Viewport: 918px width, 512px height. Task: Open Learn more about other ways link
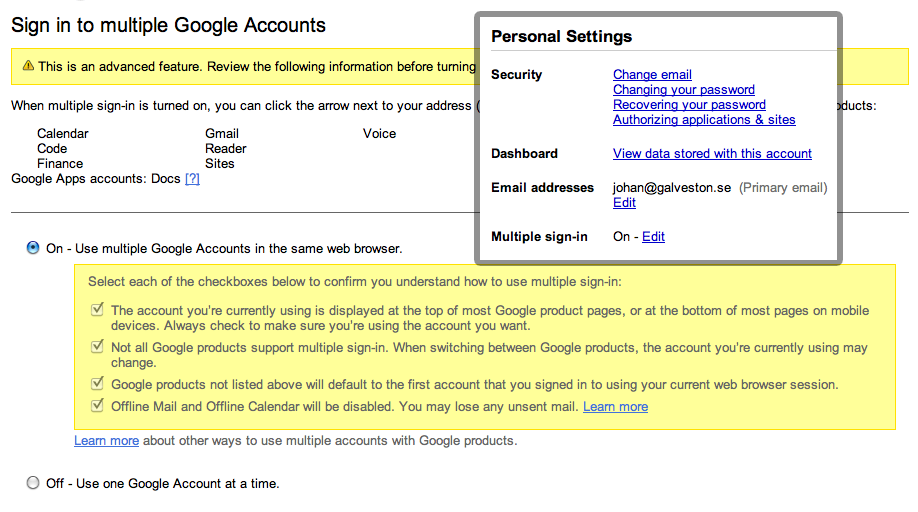pyautogui.click(x=107, y=441)
